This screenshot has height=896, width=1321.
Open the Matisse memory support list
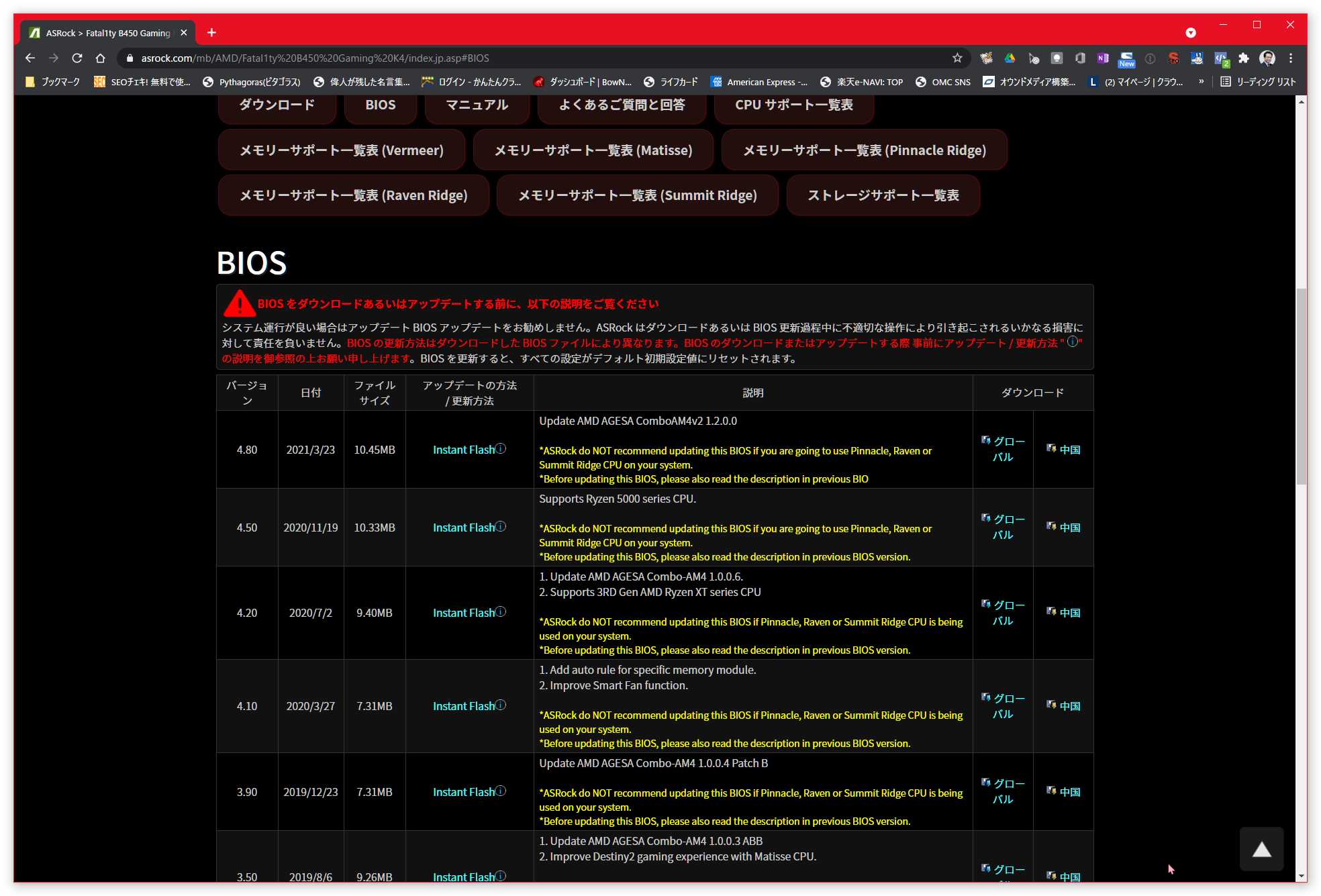(593, 150)
